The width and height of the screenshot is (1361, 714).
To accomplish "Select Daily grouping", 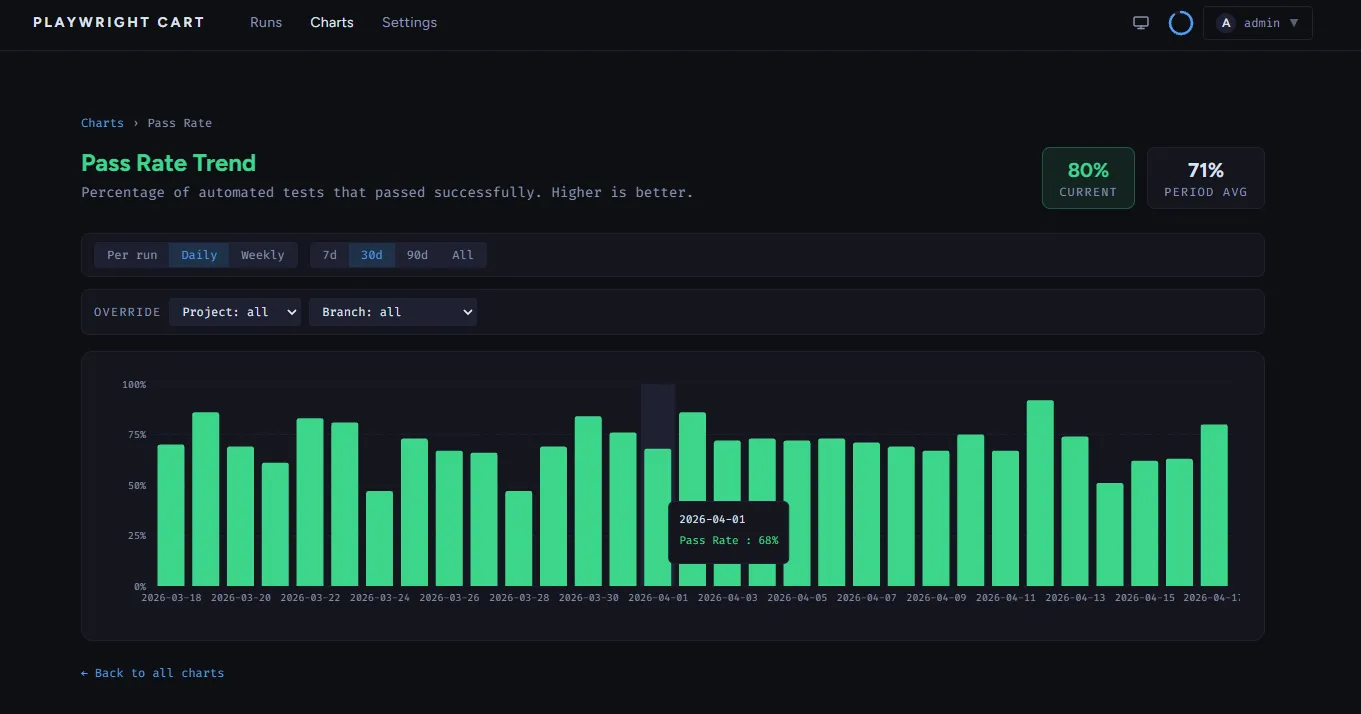I will click(x=199, y=255).
